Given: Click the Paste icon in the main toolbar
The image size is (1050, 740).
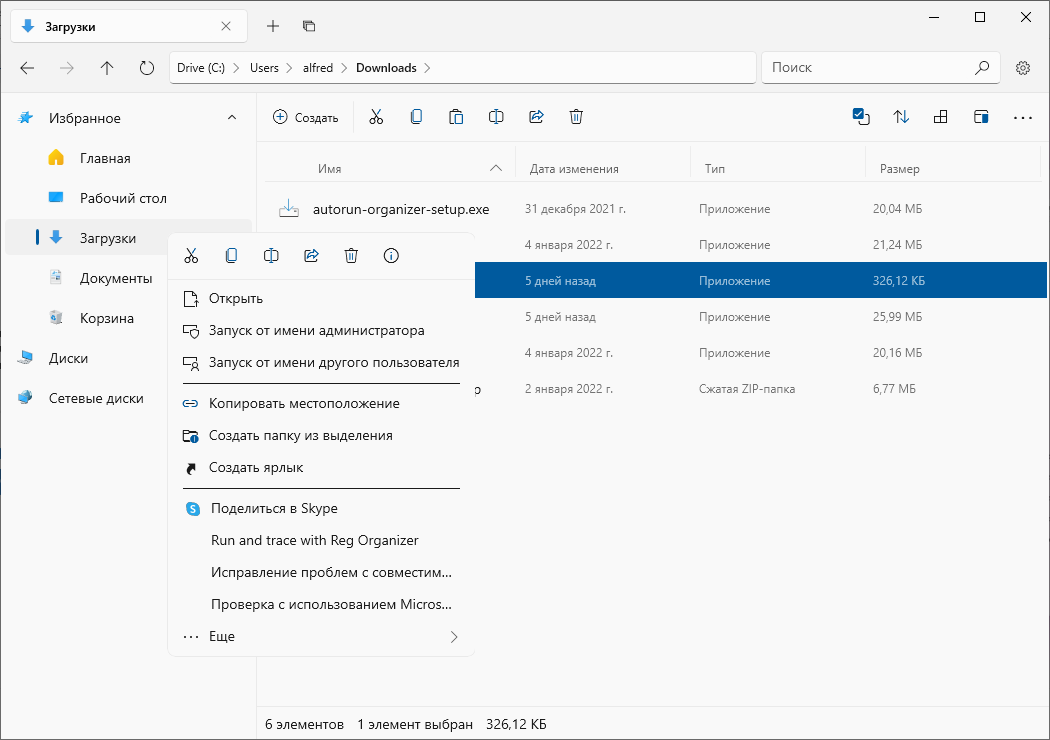Looking at the screenshot, I should pos(456,117).
